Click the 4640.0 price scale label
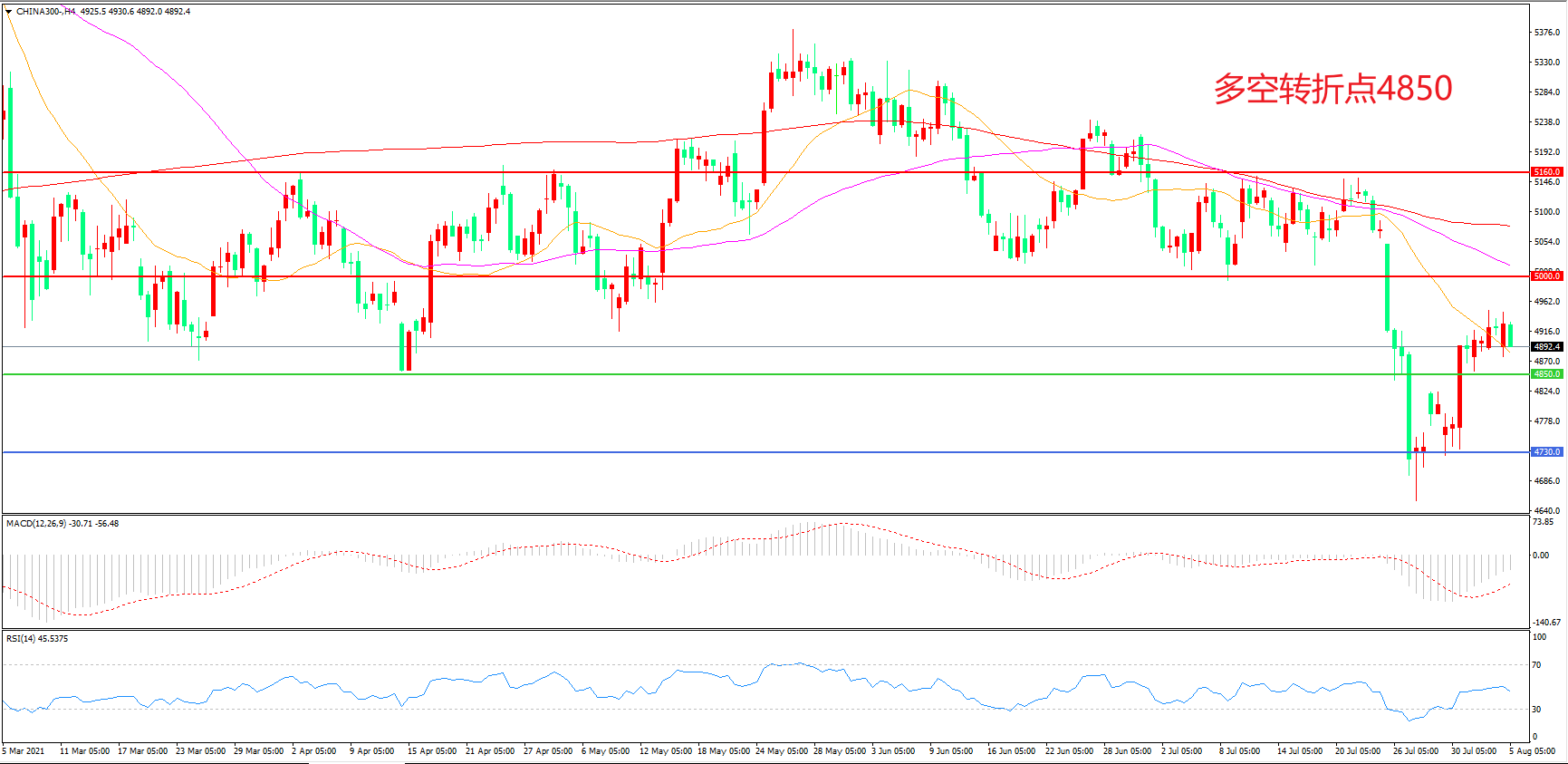The width and height of the screenshot is (1568, 764). coord(1547,511)
